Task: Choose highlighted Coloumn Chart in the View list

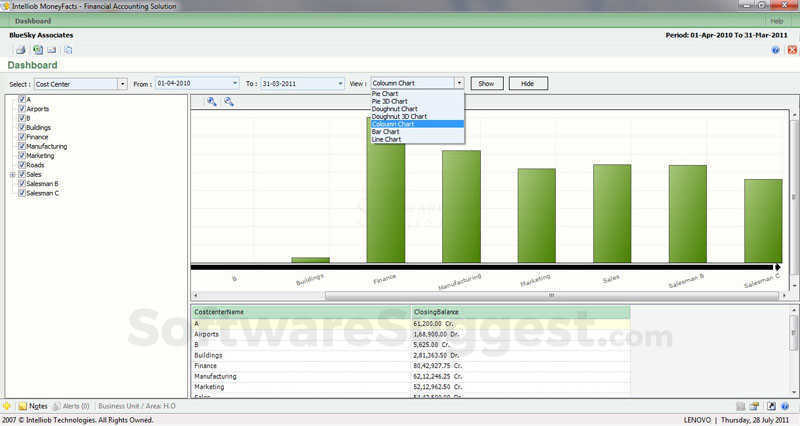Action: point(417,124)
